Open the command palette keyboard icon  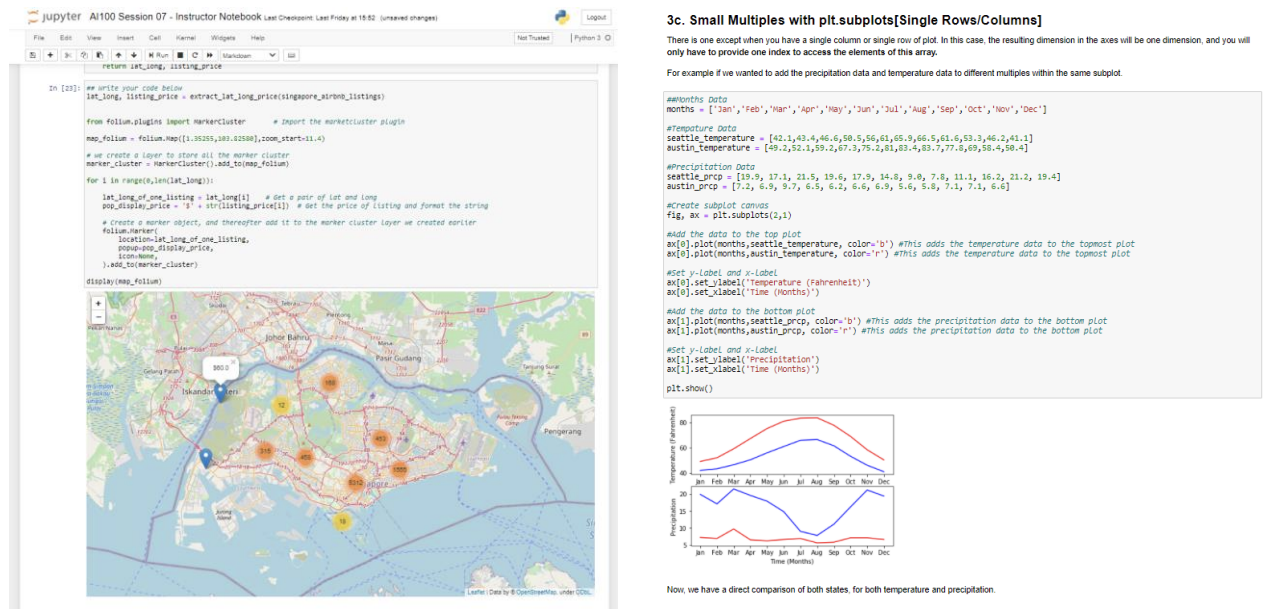(294, 55)
